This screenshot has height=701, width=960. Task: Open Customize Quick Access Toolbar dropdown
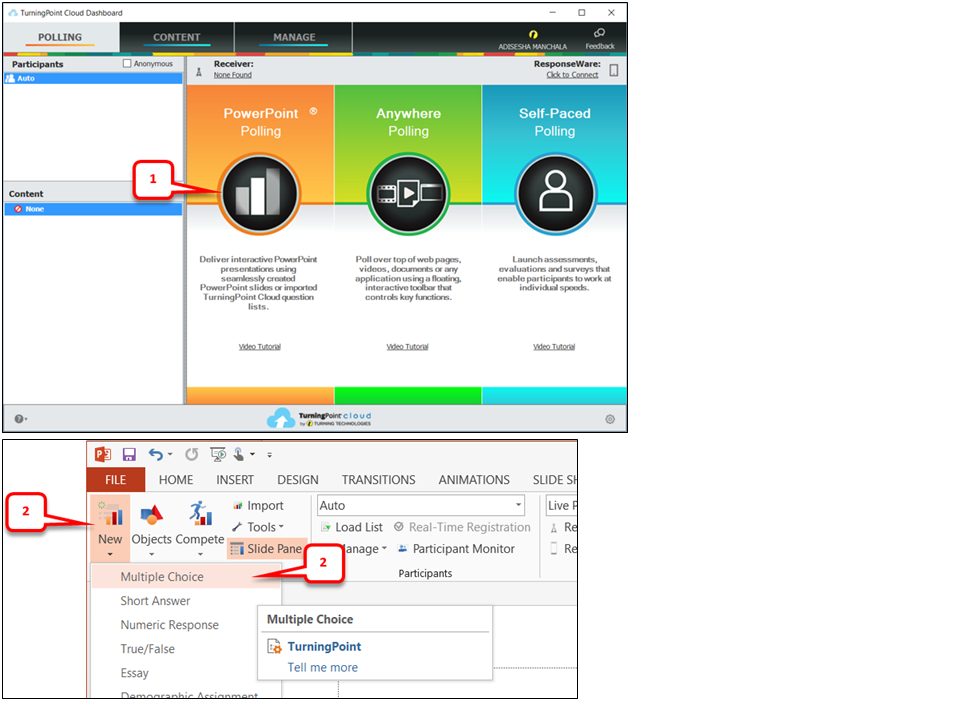click(269, 455)
